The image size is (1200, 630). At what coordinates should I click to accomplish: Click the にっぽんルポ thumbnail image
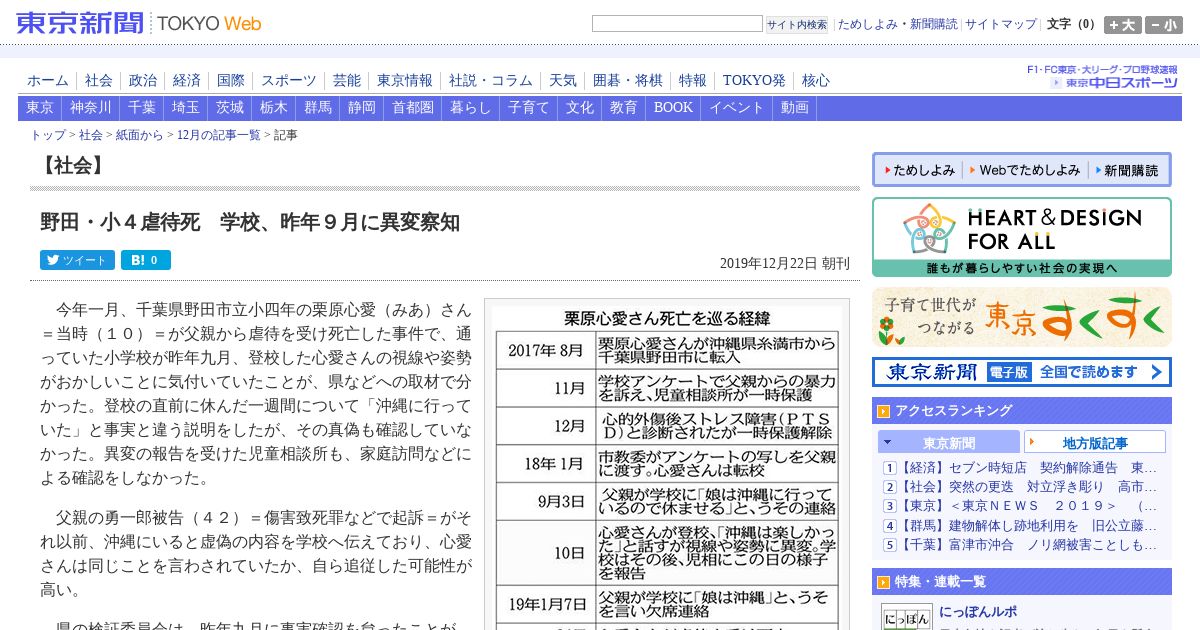pos(906,616)
